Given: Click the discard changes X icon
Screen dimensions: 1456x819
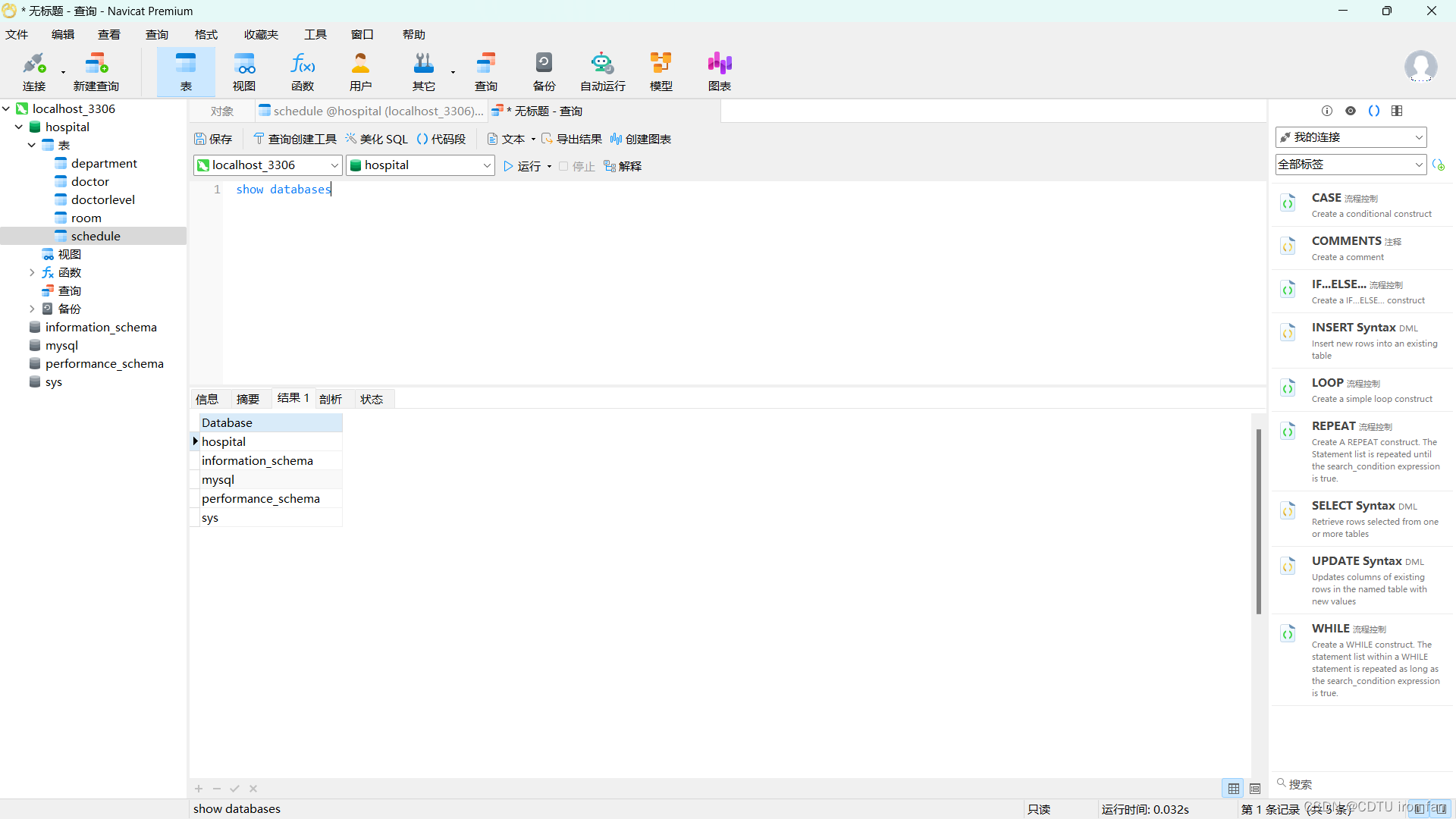Looking at the screenshot, I should pyautogui.click(x=253, y=789).
